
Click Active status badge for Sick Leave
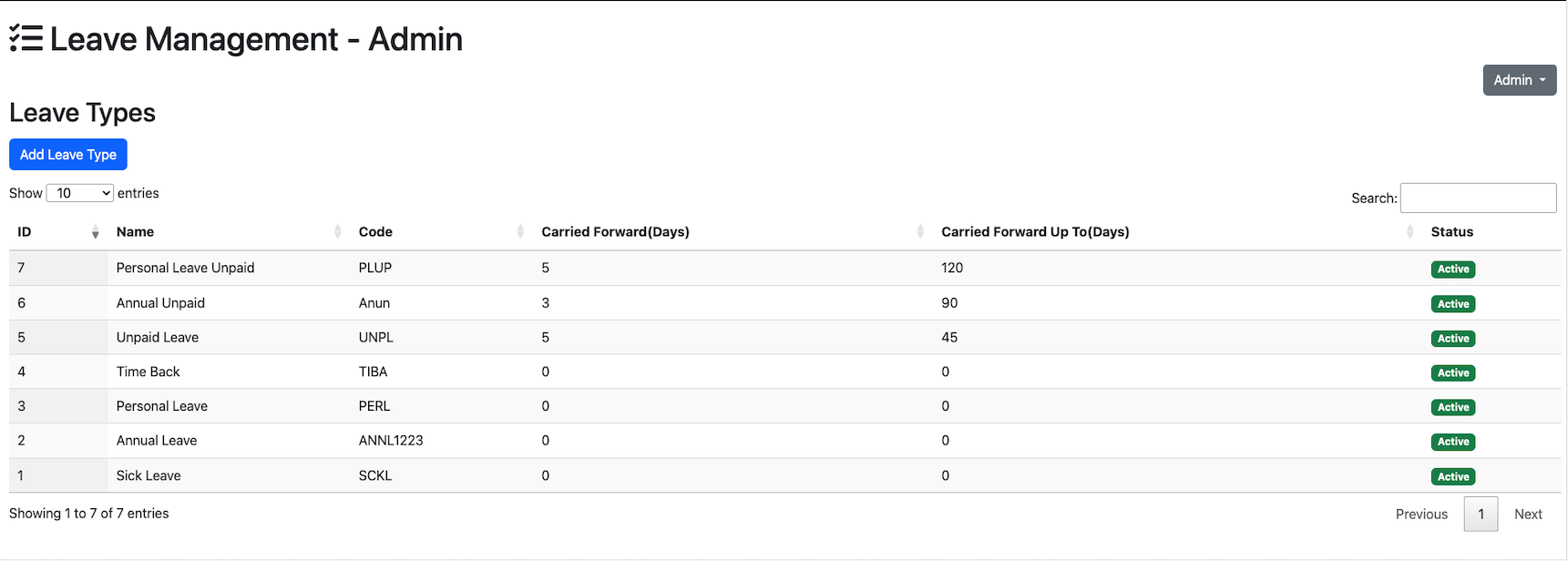(1452, 476)
